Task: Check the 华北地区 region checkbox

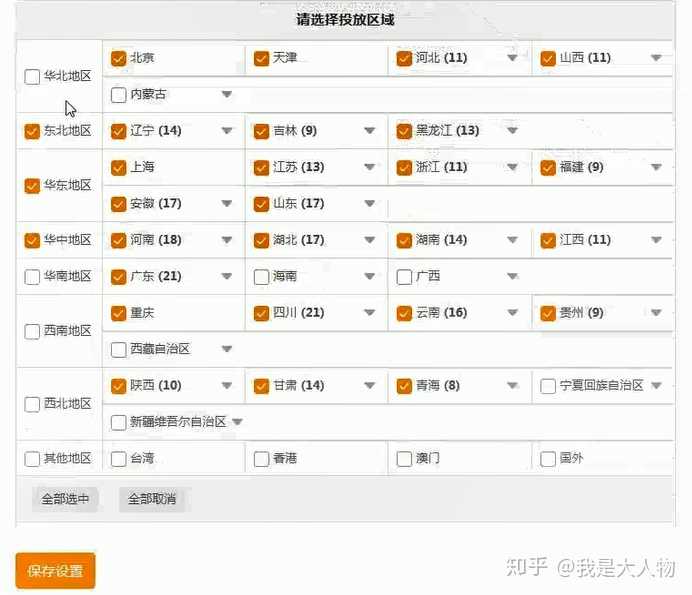Action: pos(33,76)
